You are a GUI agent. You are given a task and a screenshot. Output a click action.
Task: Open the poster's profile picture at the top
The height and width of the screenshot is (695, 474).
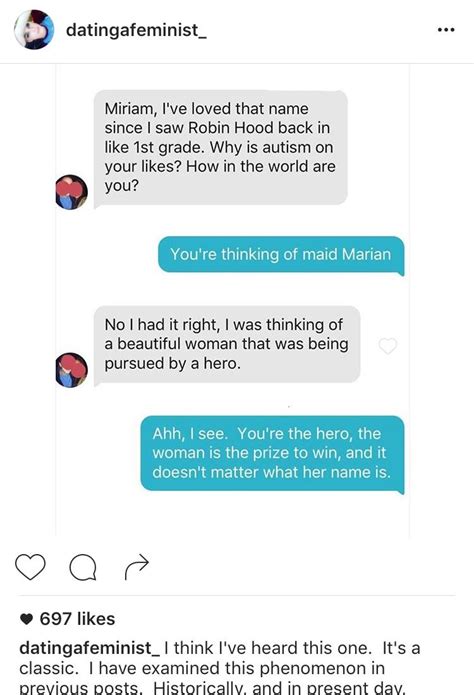point(34,30)
